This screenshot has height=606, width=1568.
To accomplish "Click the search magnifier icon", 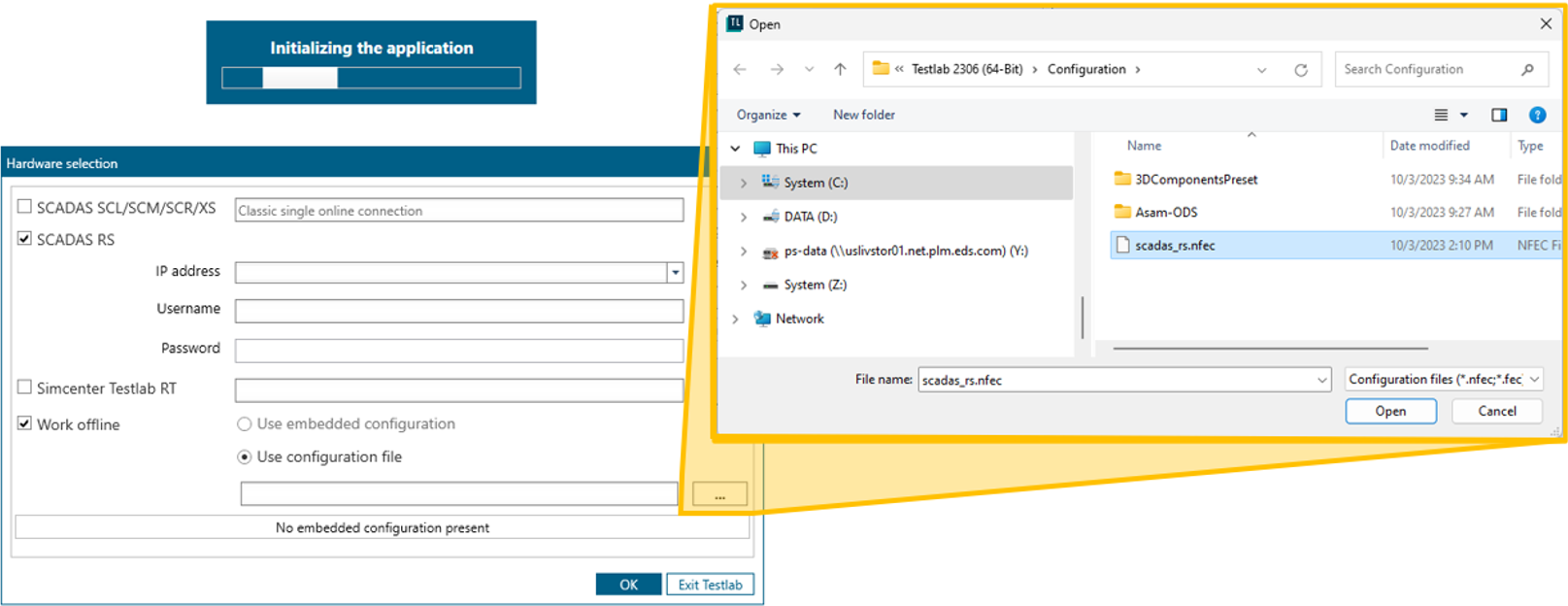I will click(1527, 69).
